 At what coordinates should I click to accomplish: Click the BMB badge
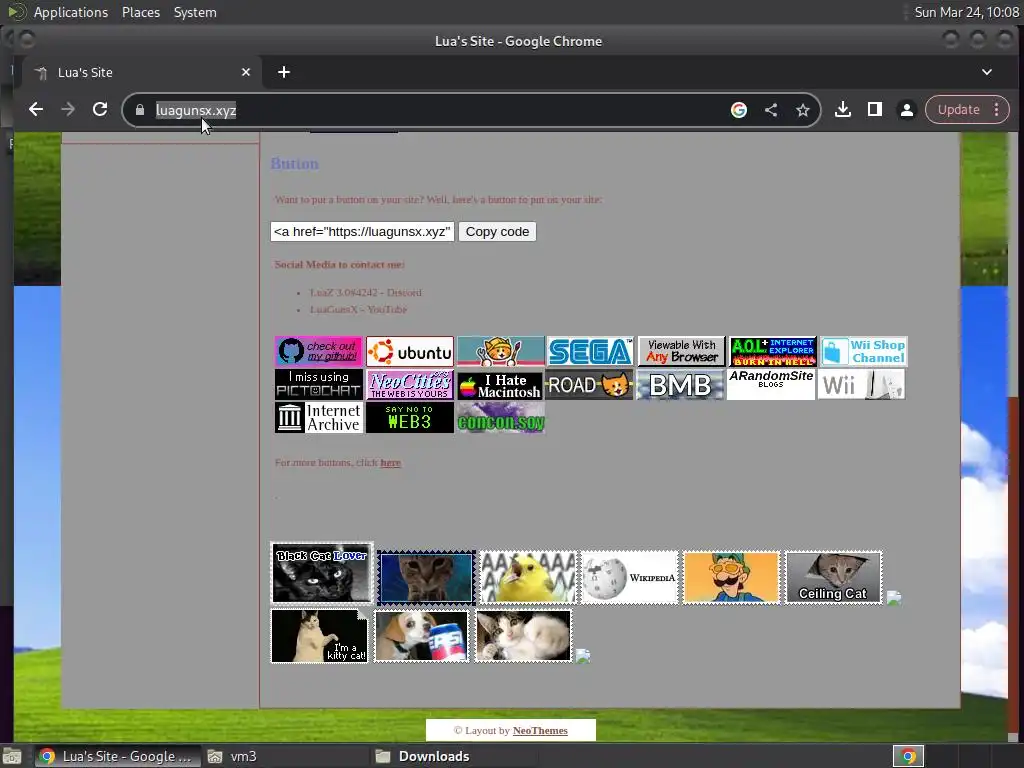click(680, 385)
